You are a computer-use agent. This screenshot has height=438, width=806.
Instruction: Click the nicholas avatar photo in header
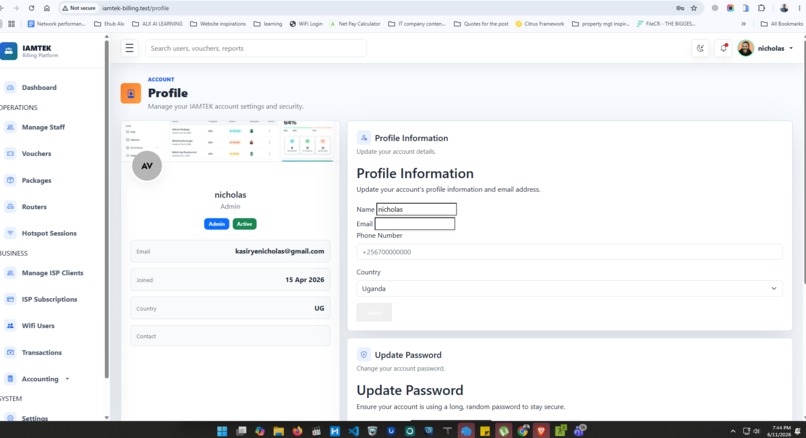(745, 48)
